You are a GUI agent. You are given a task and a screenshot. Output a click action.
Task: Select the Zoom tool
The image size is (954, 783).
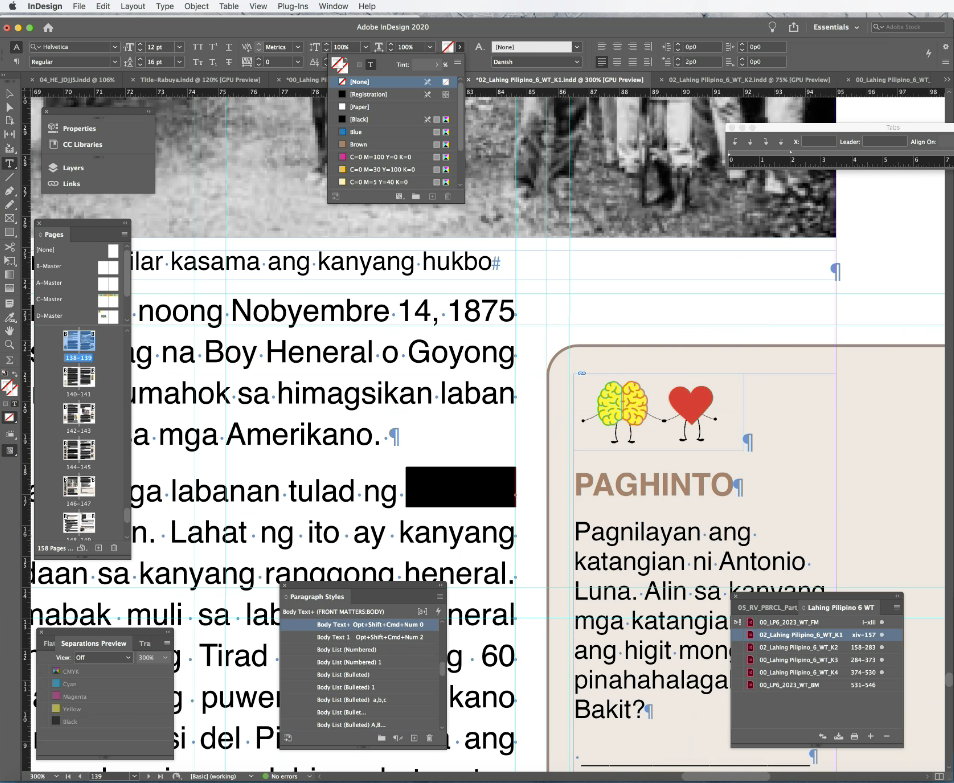(10, 345)
